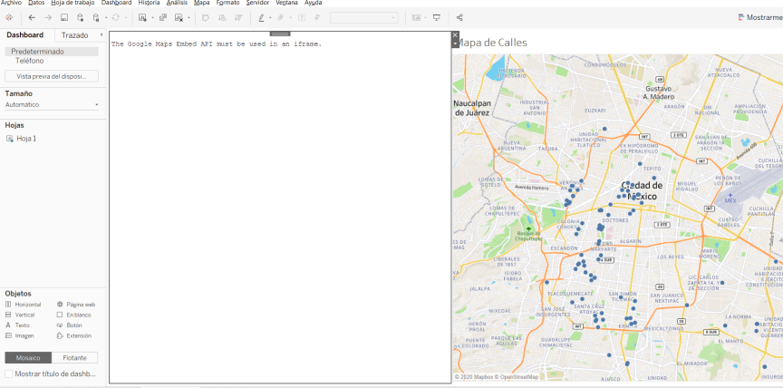Viewport: 783px width, 388px height.
Task: Click the Google Maps Embed API error text
Action: (217, 44)
